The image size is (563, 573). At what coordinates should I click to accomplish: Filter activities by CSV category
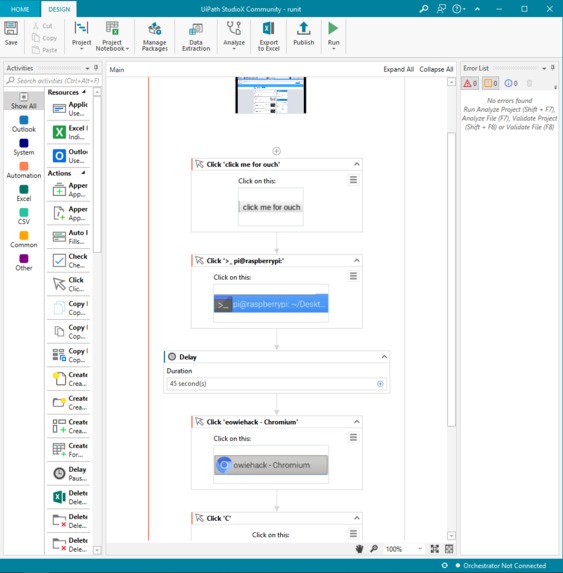click(24, 216)
